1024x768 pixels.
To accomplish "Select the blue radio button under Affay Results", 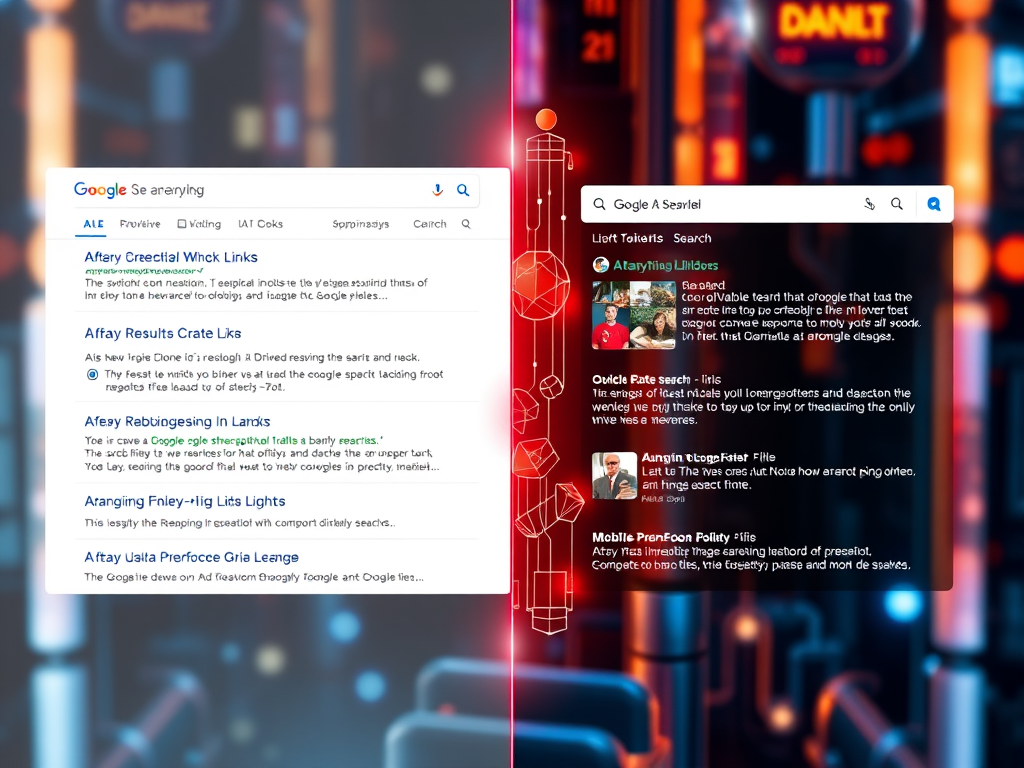I will [x=93, y=374].
